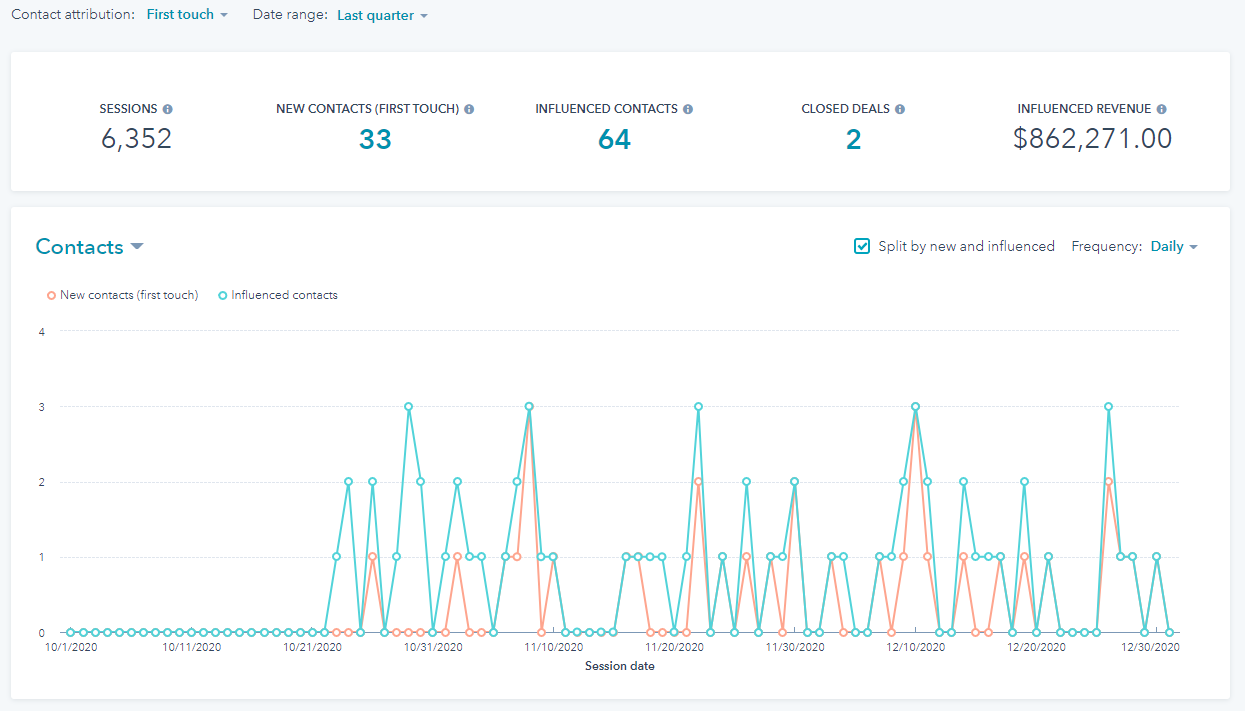Screen dimensions: 1245x711
Task: Click the 12/30/2020 axis date label
Action: pos(1152,648)
